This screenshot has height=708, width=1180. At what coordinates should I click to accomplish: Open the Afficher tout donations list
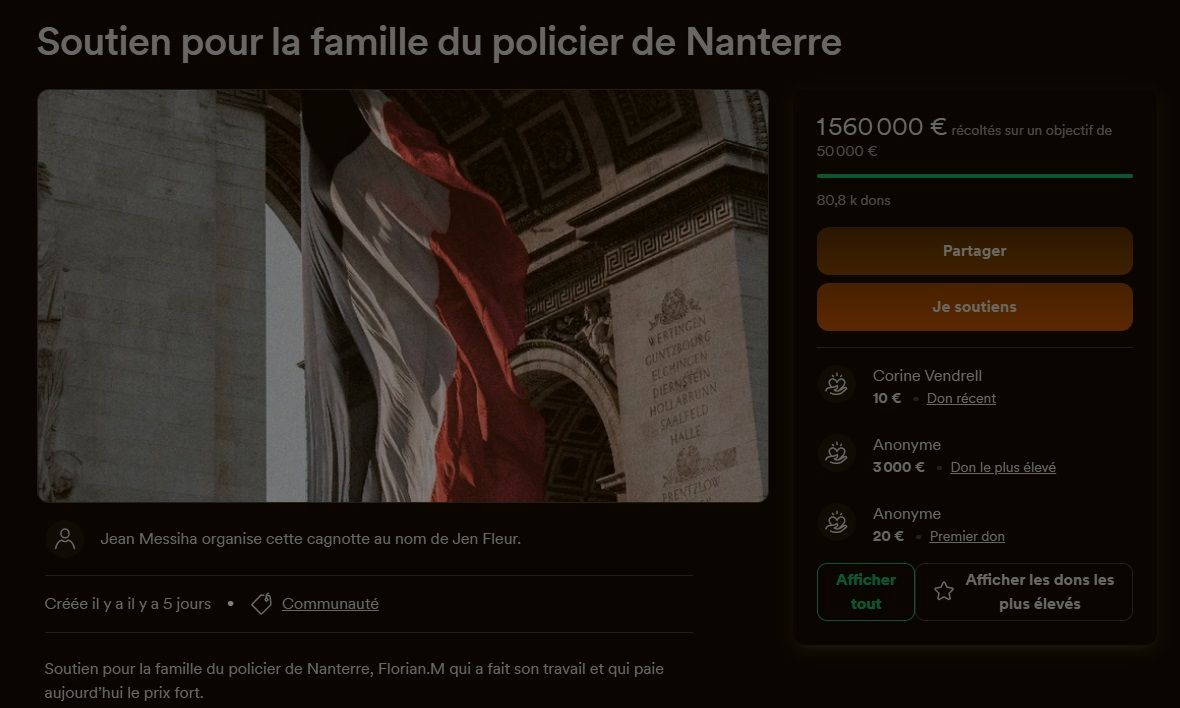tap(865, 592)
